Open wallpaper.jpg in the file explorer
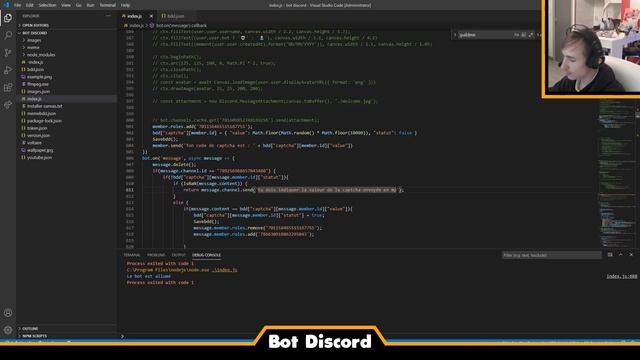This screenshot has width=640, height=360. [x=40, y=150]
